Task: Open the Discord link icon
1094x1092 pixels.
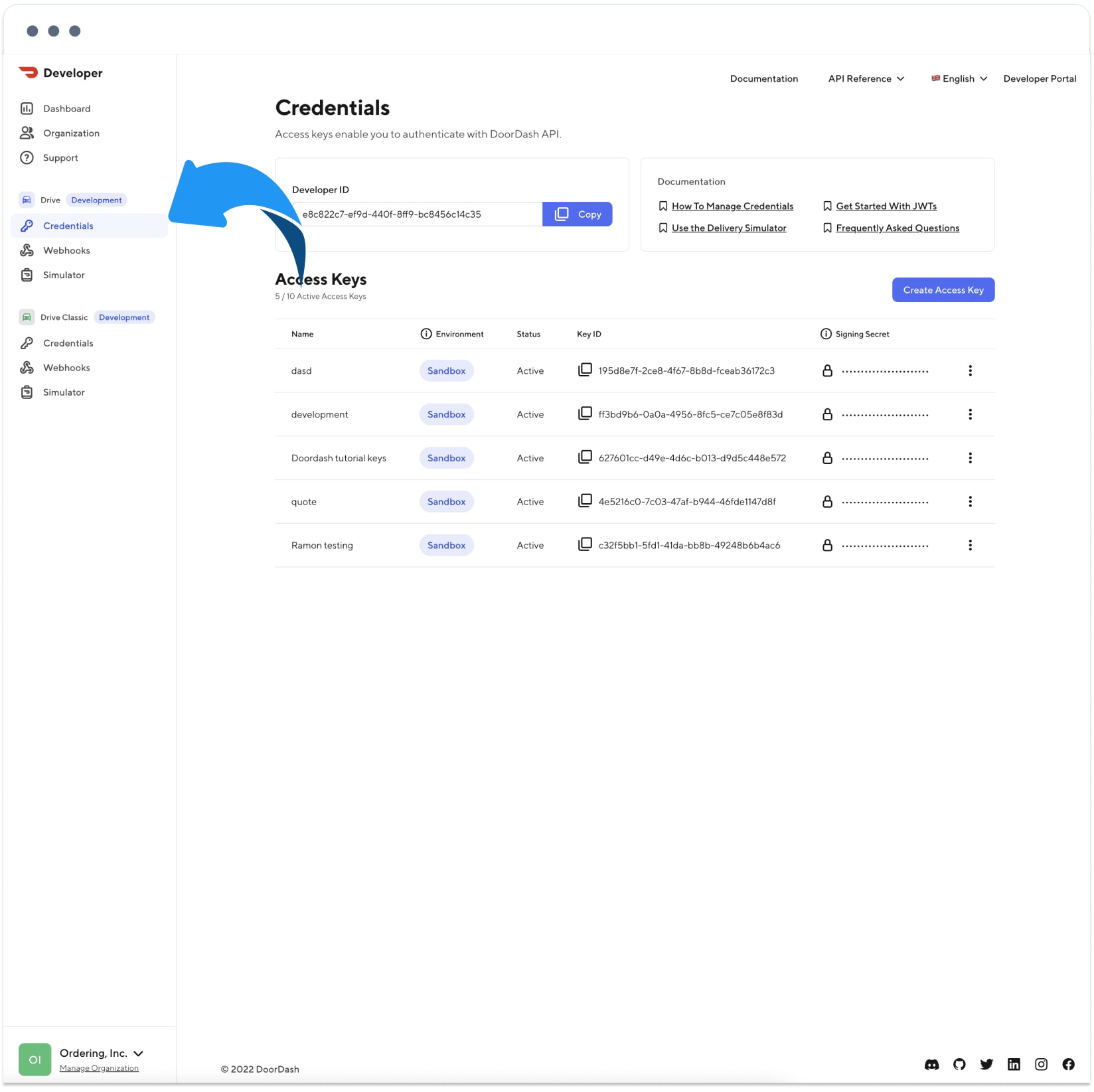Action: click(931, 1064)
